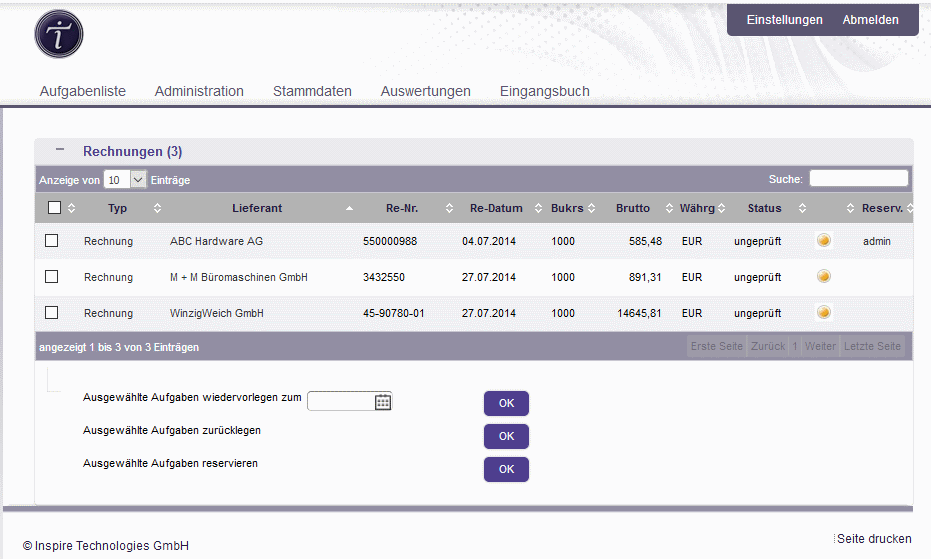Check the ABC Hardware AG row checkbox
This screenshot has height=559, width=931.
tap(52, 241)
